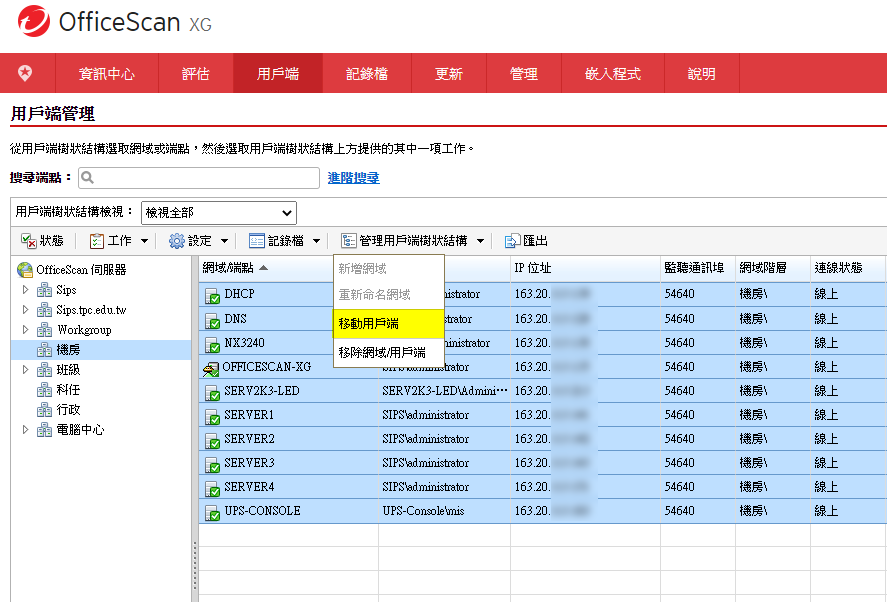Open the 記錄檔 navigation tab
Image resolution: width=887 pixels, height=602 pixels.
coord(367,73)
